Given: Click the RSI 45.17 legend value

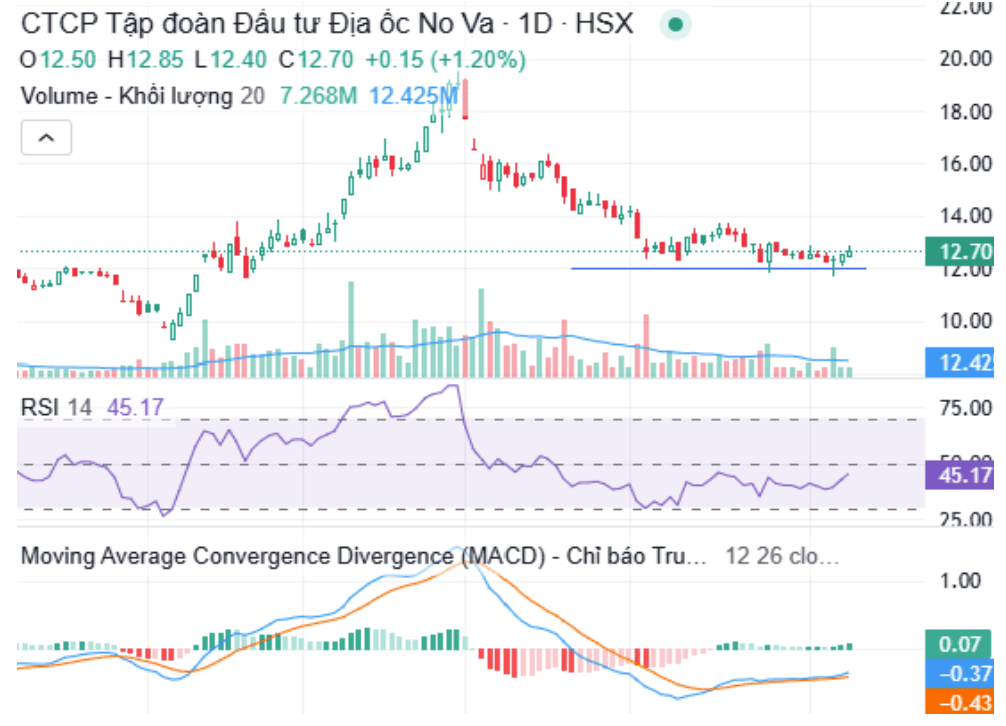Looking at the screenshot, I should 135,407.
